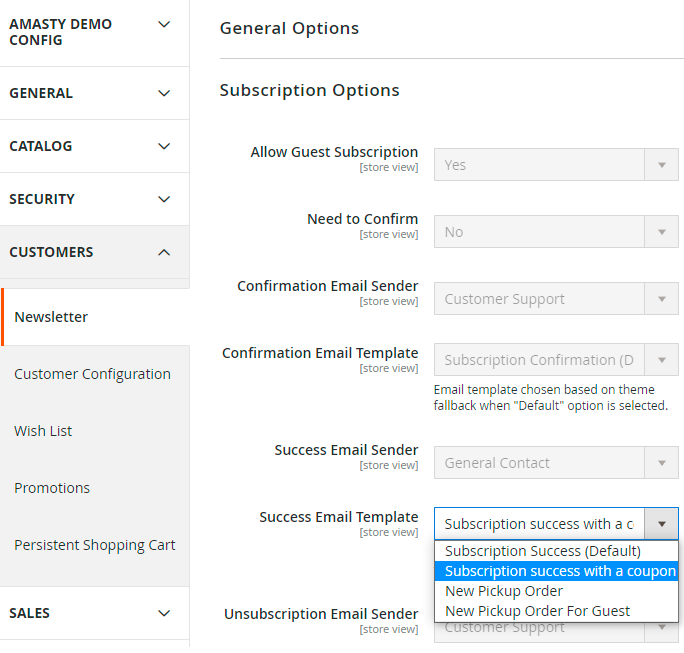This screenshot has width=684, height=653.
Task: Go to Wish List settings
Action: [43, 431]
